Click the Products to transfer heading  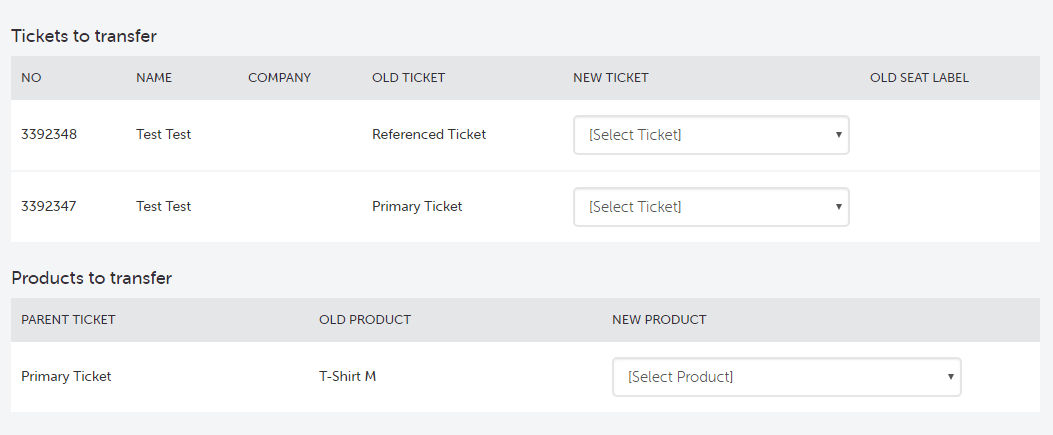pyautogui.click(x=91, y=278)
